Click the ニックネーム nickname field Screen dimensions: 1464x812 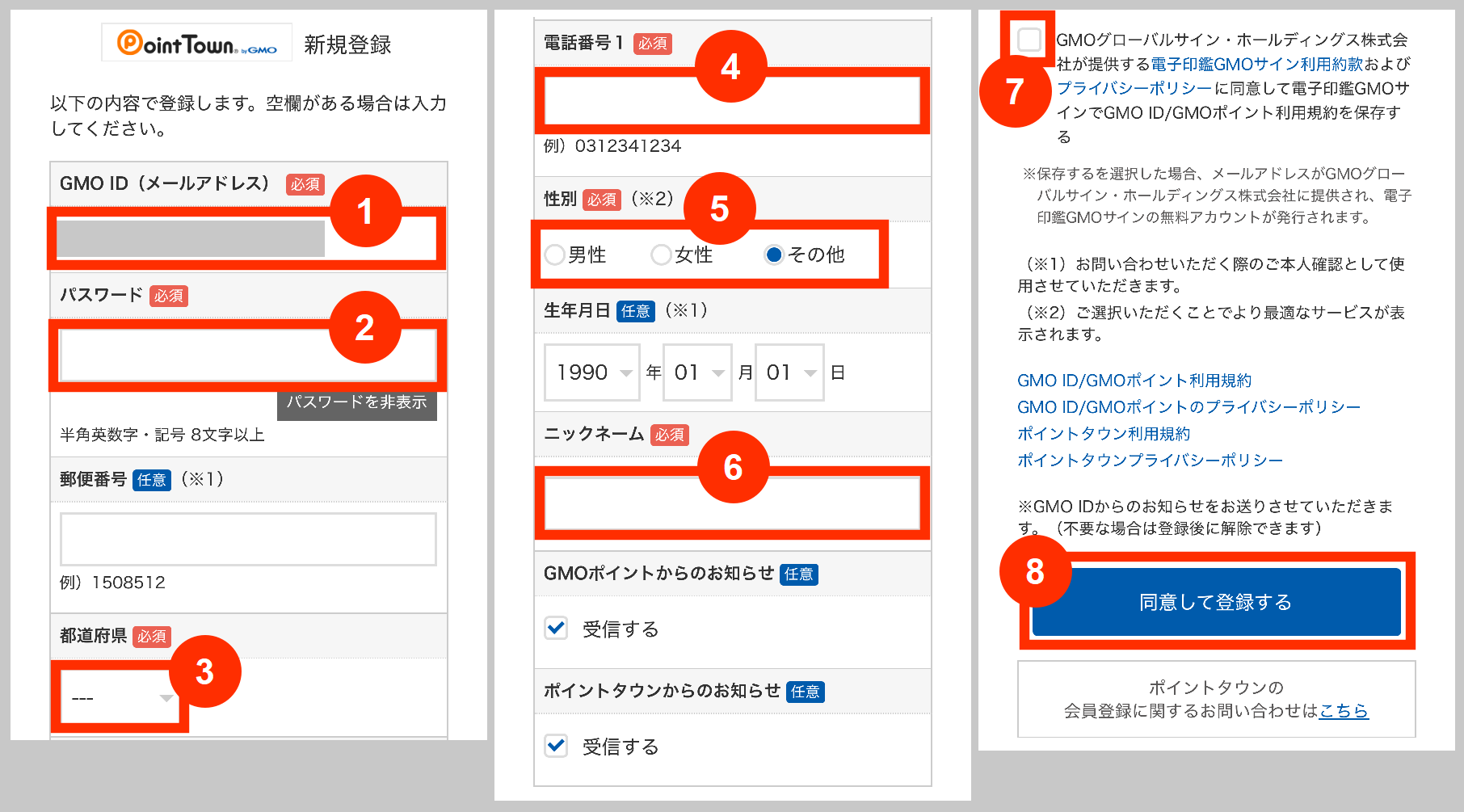coord(732,503)
